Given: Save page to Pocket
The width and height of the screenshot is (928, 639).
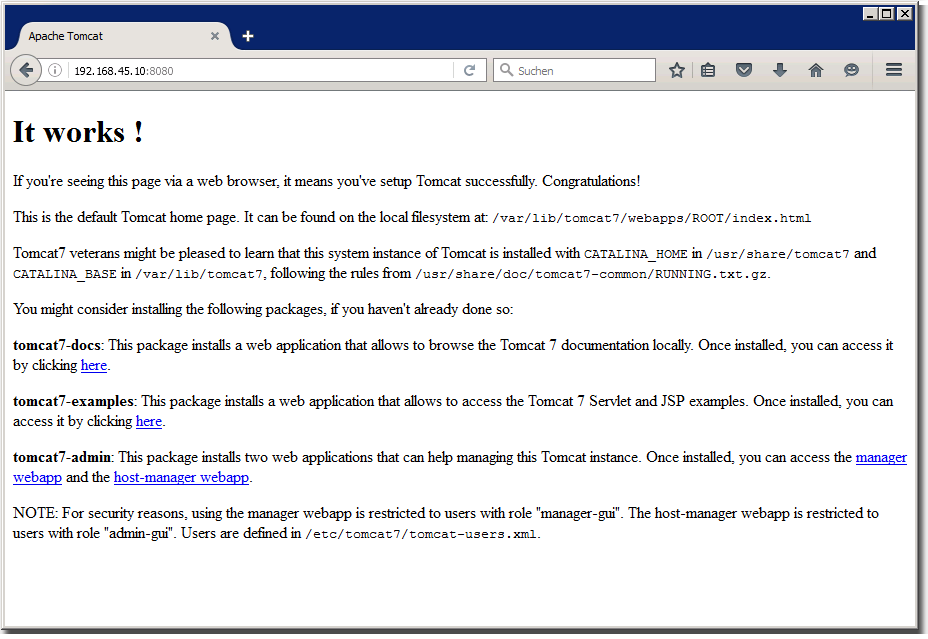Looking at the screenshot, I should coord(744,70).
